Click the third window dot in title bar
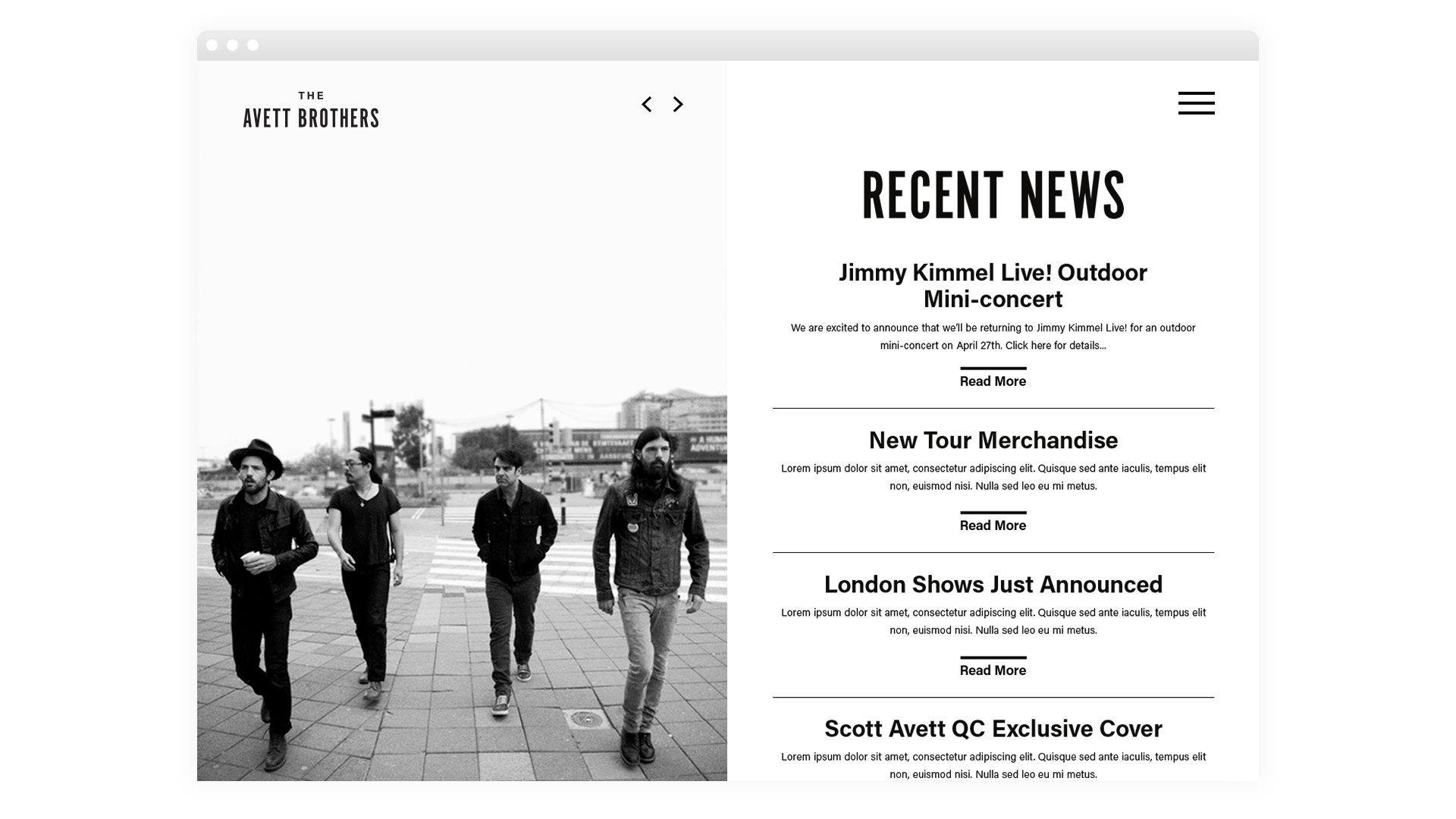 pos(253,45)
